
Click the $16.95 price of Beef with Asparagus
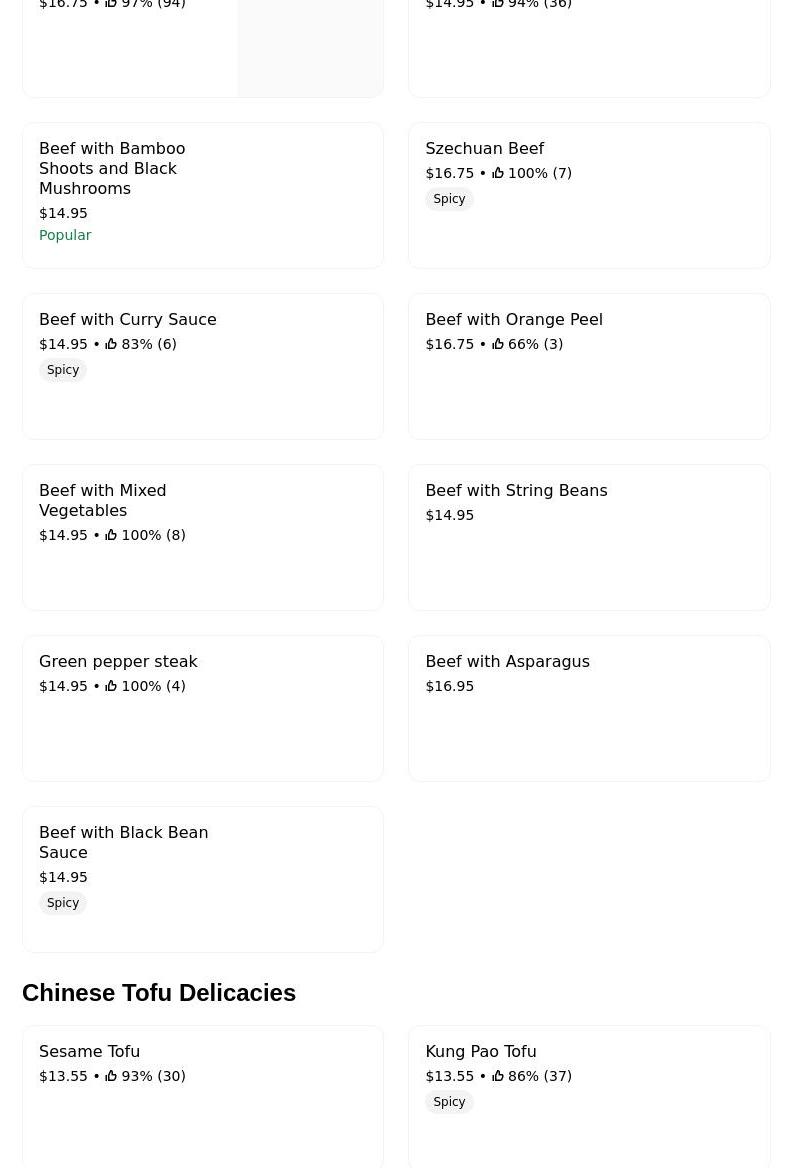coord(449,686)
